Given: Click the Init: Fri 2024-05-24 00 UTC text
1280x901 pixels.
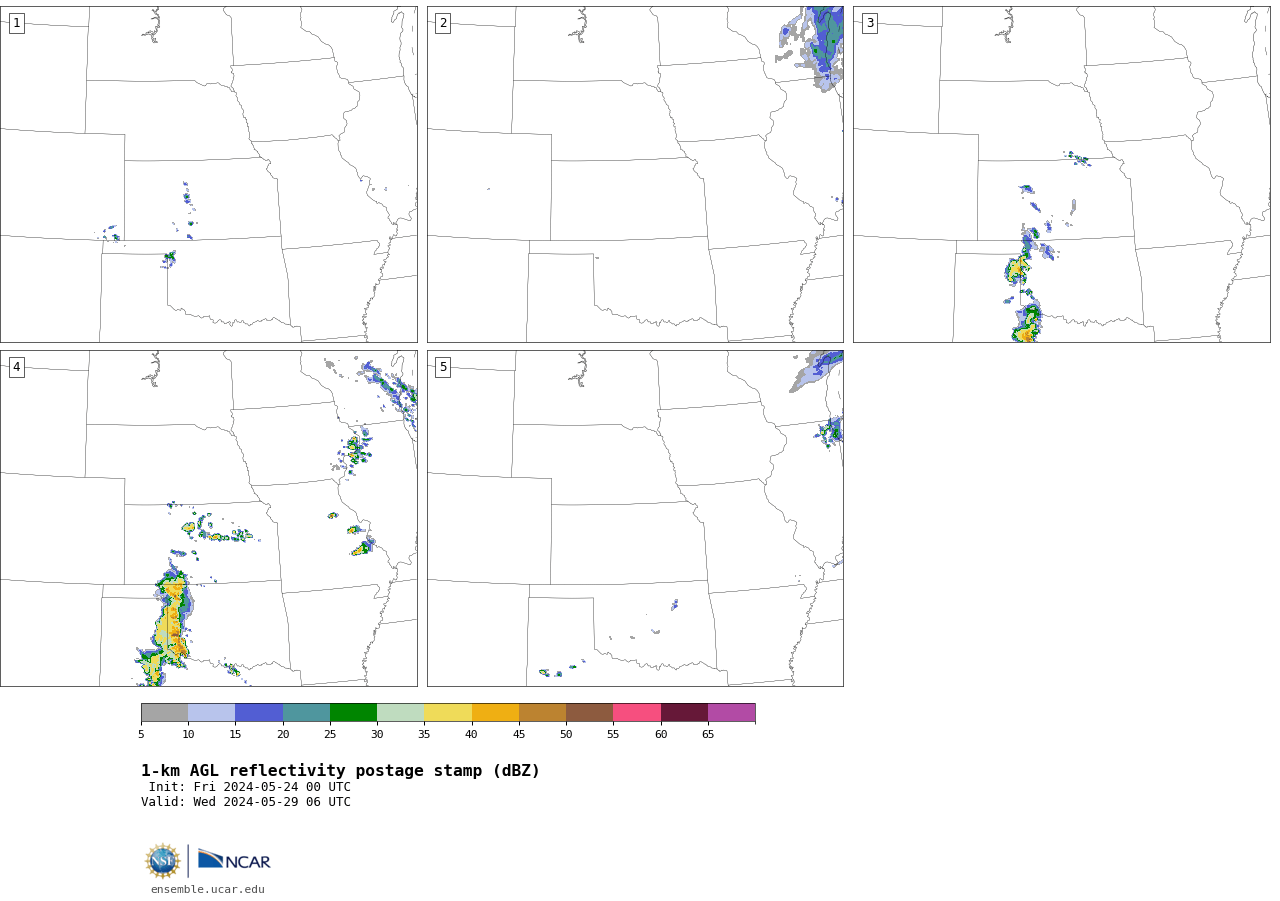Looking at the screenshot, I should point(250,787).
